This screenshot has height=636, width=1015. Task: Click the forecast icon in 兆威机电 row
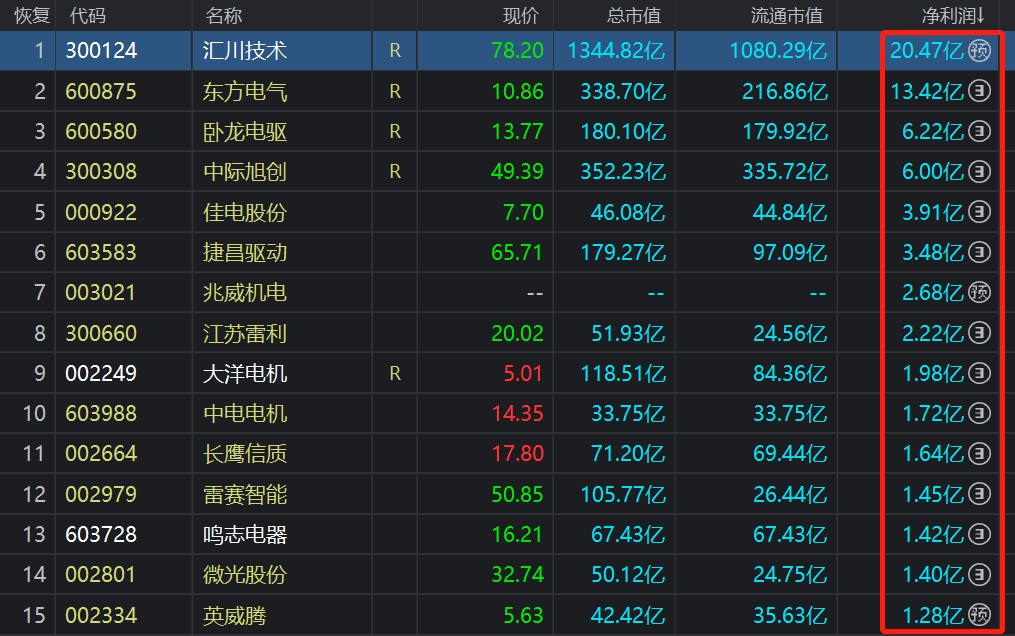979,292
